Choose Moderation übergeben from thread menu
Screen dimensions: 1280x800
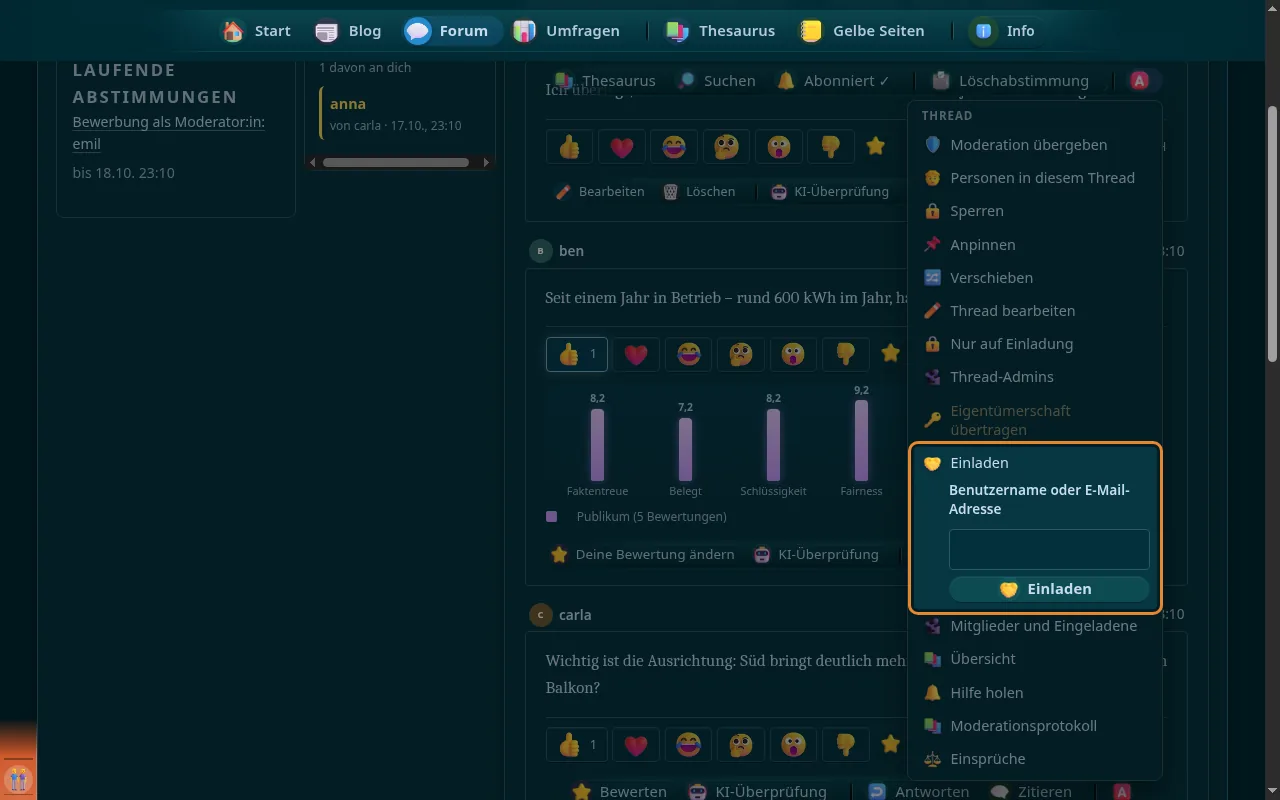point(1034,145)
